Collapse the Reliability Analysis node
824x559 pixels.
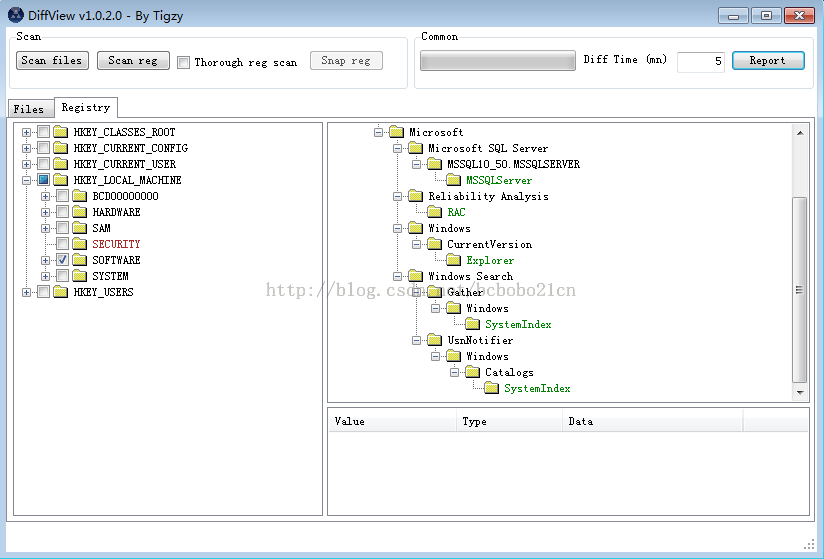point(397,196)
